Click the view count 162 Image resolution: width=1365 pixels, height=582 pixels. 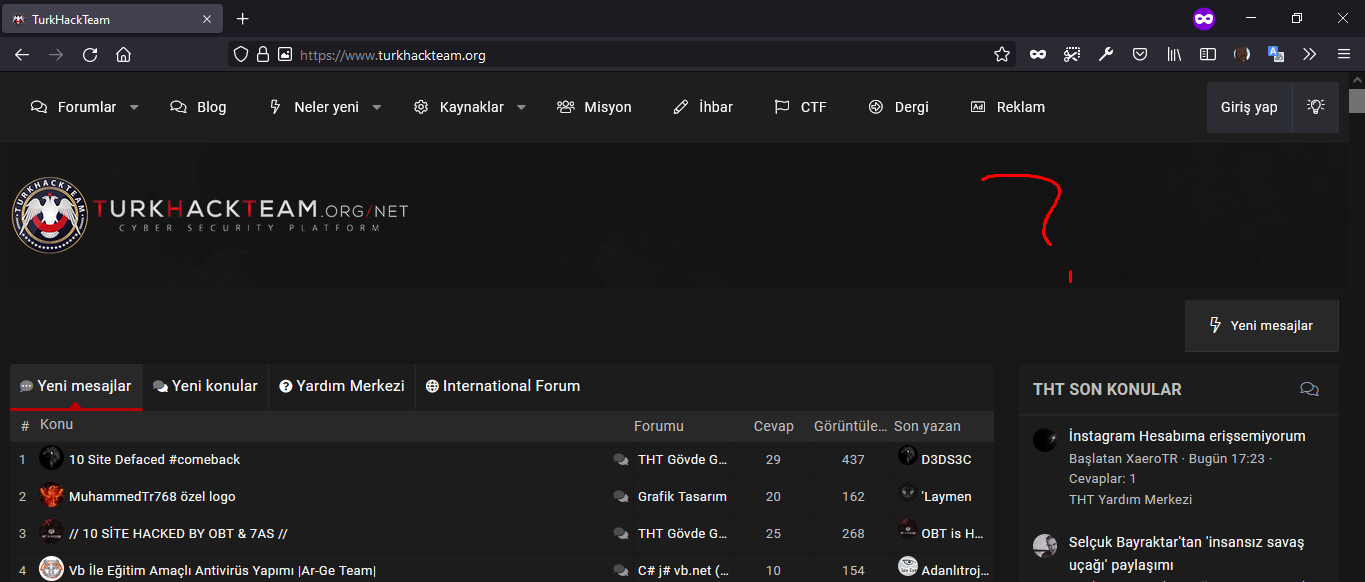point(853,496)
